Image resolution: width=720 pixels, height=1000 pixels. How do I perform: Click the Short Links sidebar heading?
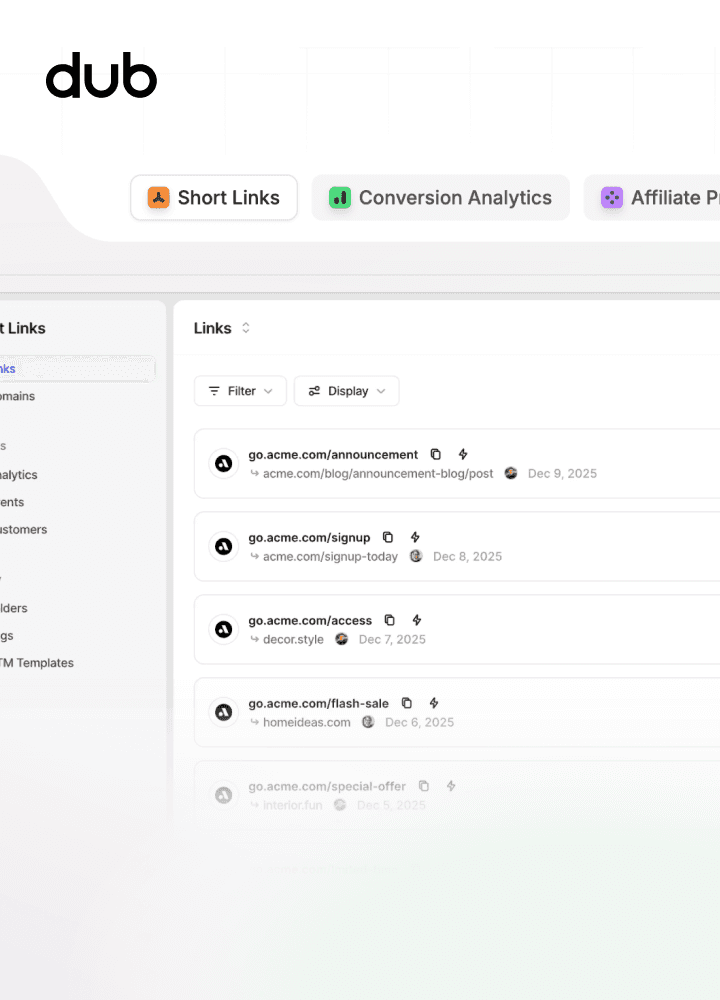pyautogui.click(x=23, y=328)
